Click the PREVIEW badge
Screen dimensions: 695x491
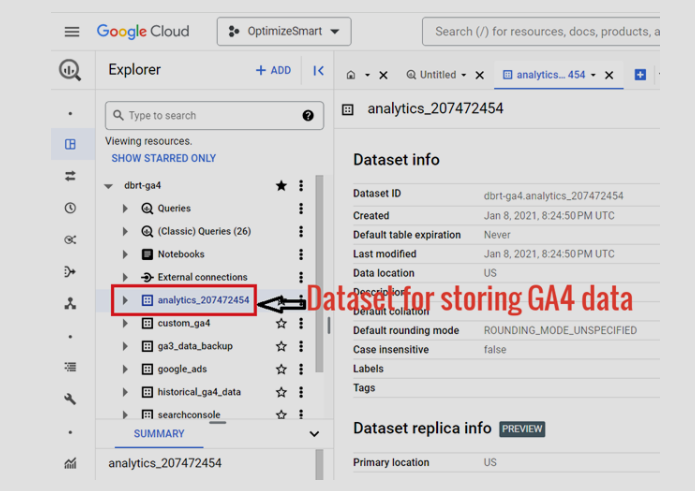coord(522,429)
